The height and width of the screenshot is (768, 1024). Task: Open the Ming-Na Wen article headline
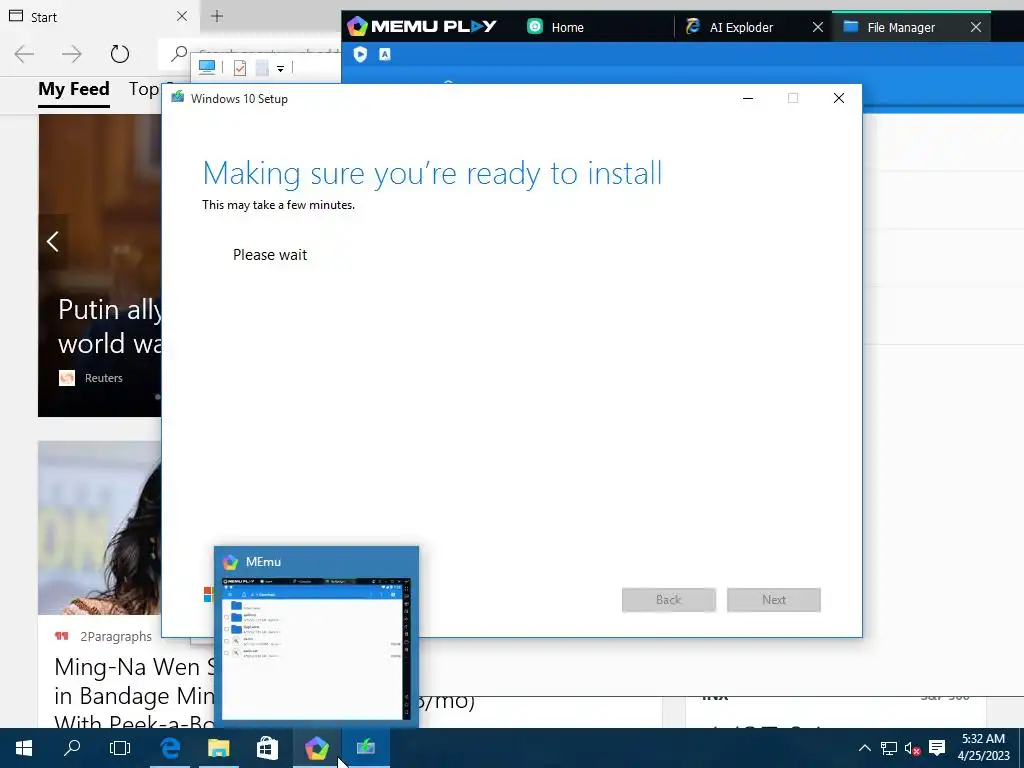click(x=135, y=696)
